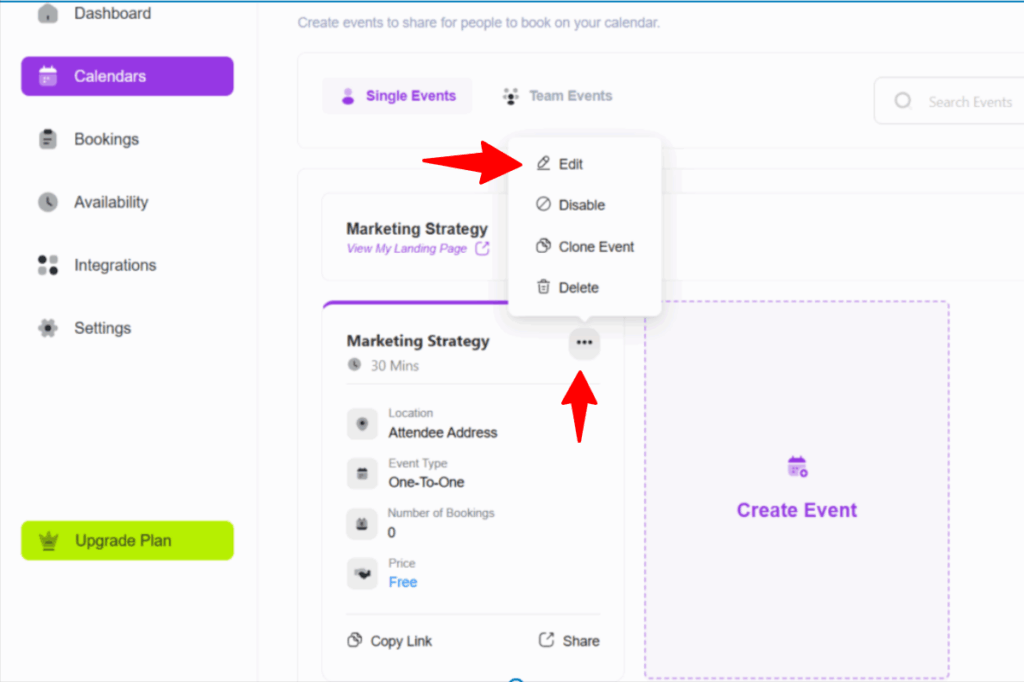
Task: Click the Create Event card
Action: (796, 490)
